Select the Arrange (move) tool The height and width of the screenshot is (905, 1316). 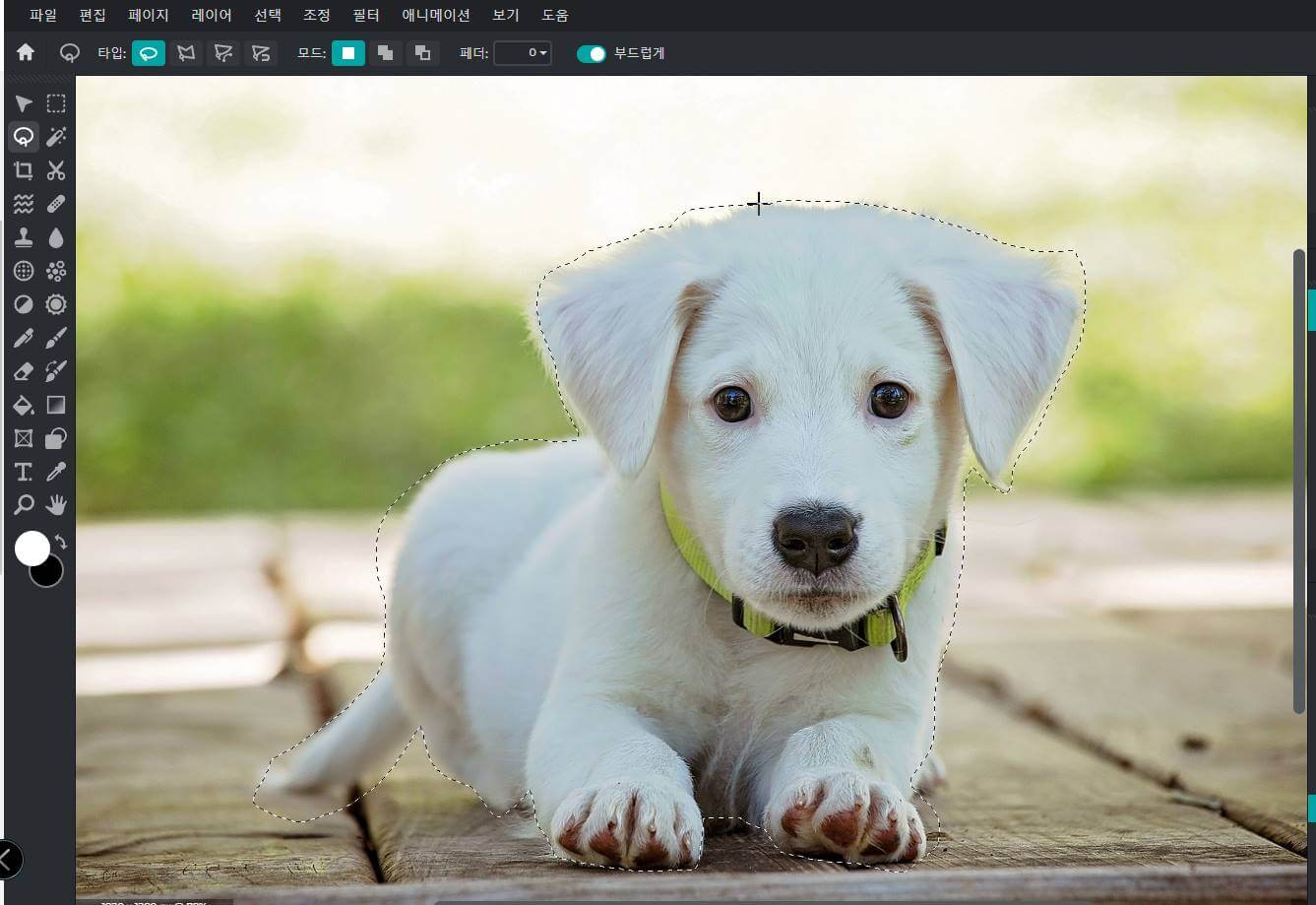point(24,103)
